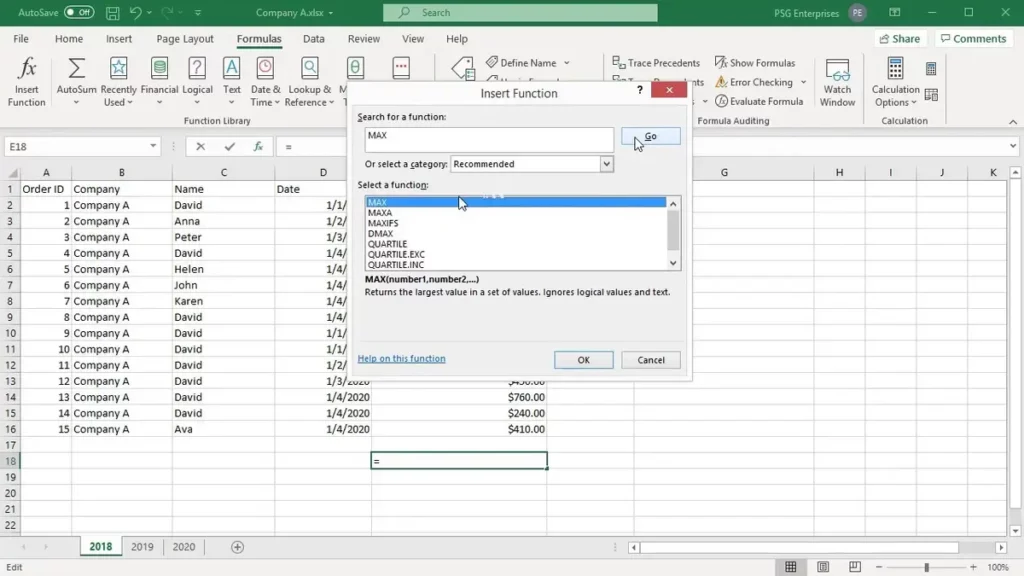Click the zoom in plus button
The image size is (1024, 576).
coord(973,568)
